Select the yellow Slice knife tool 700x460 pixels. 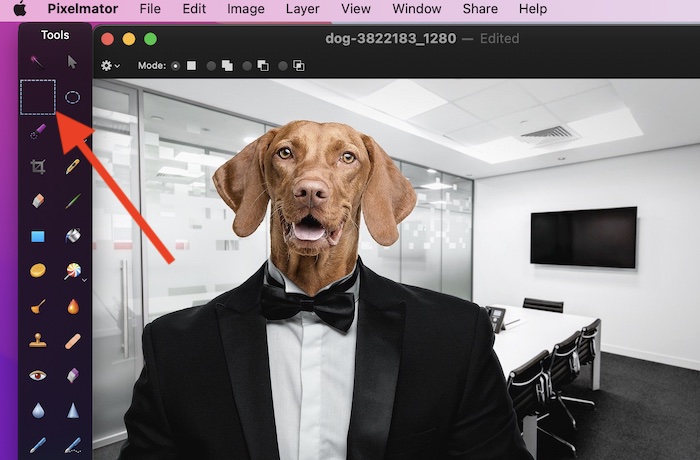[x=73, y=166]
